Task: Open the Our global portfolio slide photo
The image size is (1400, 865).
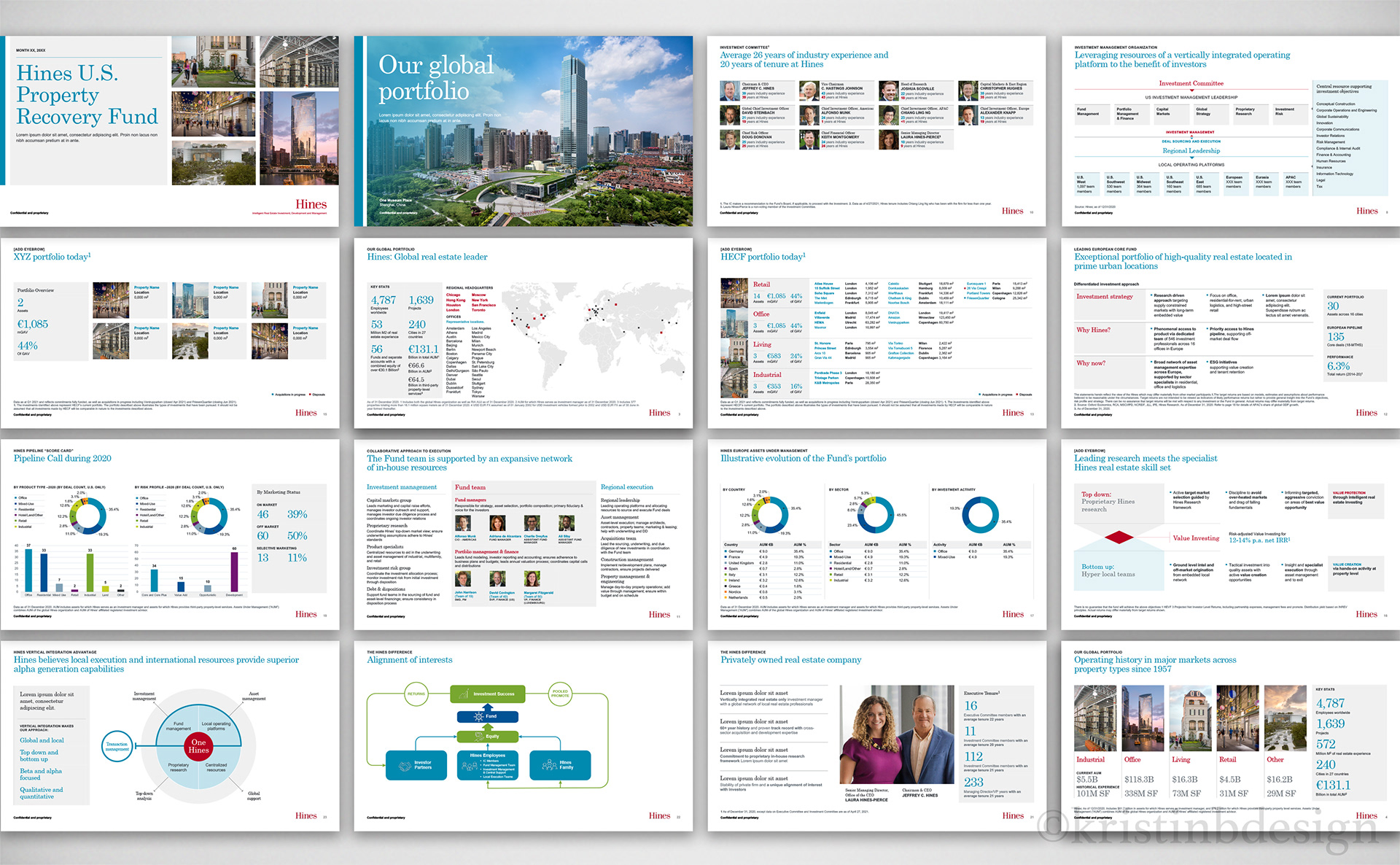Action: pyautogui.click(x=524, y=131)
